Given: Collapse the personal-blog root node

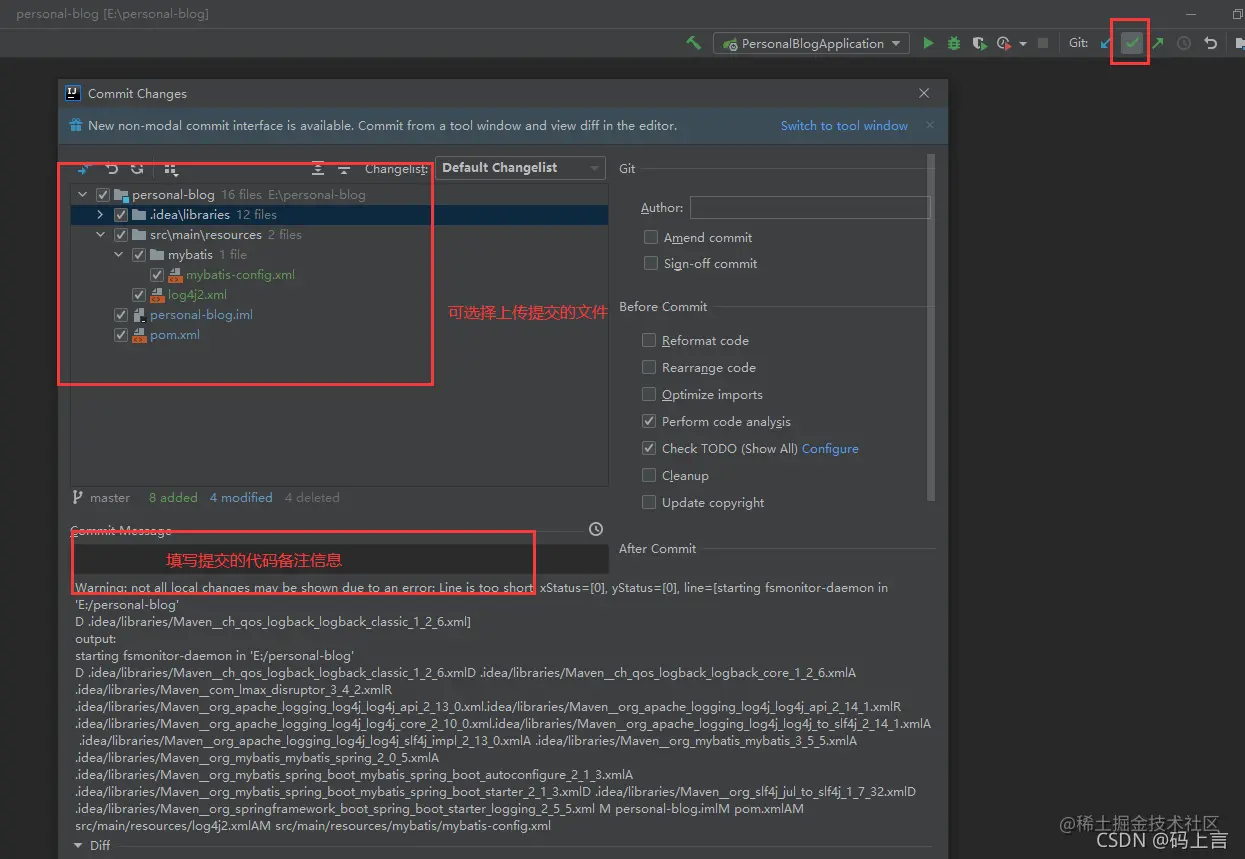Looking at the screenshot, I should pyautogui.click(x=82, y=195).
